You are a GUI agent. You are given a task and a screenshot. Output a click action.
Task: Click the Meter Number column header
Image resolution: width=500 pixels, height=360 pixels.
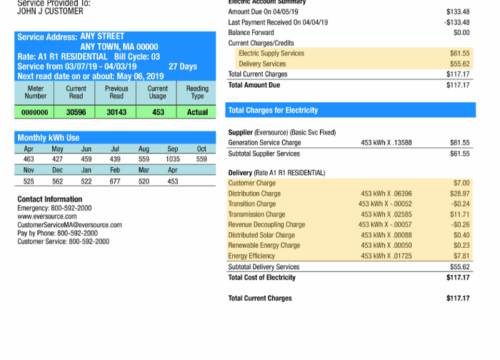point(35,92)
